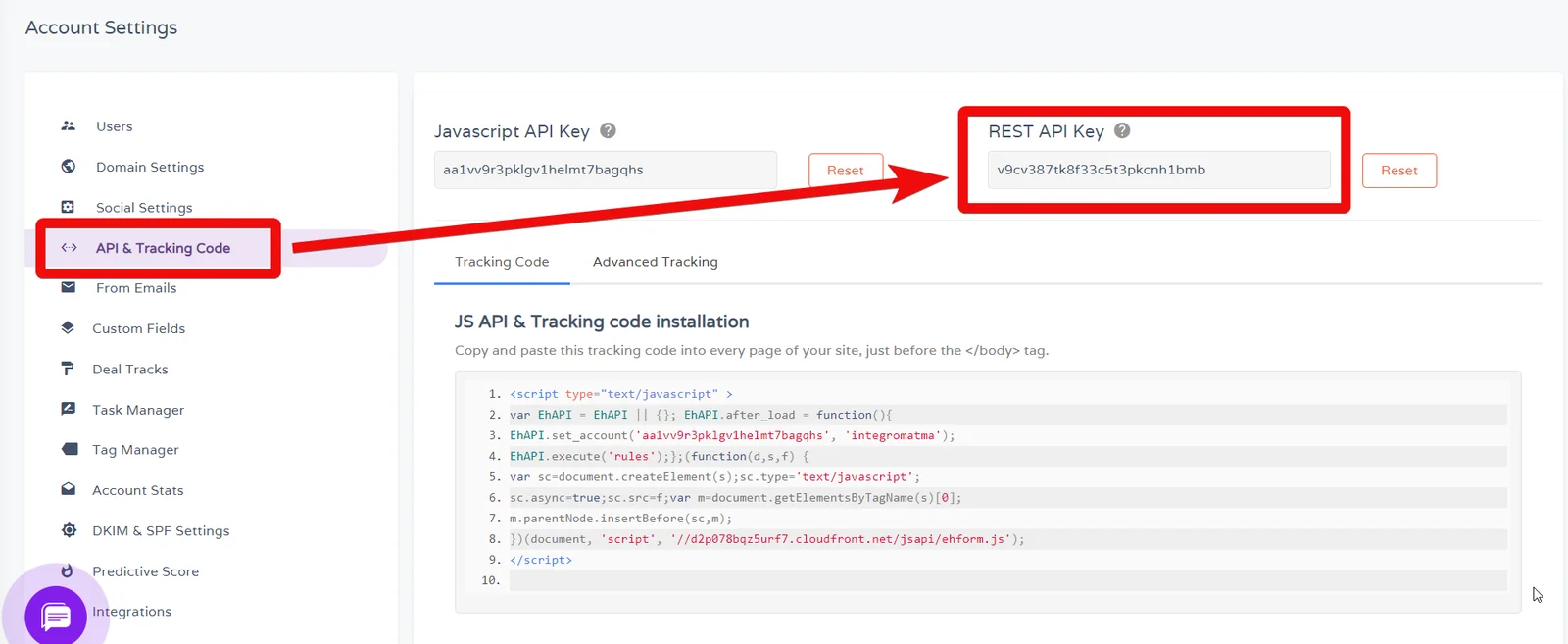The image size is (1568, 644).
Task: Click the API & Tracking Code brackets icon
Action: 69,248
